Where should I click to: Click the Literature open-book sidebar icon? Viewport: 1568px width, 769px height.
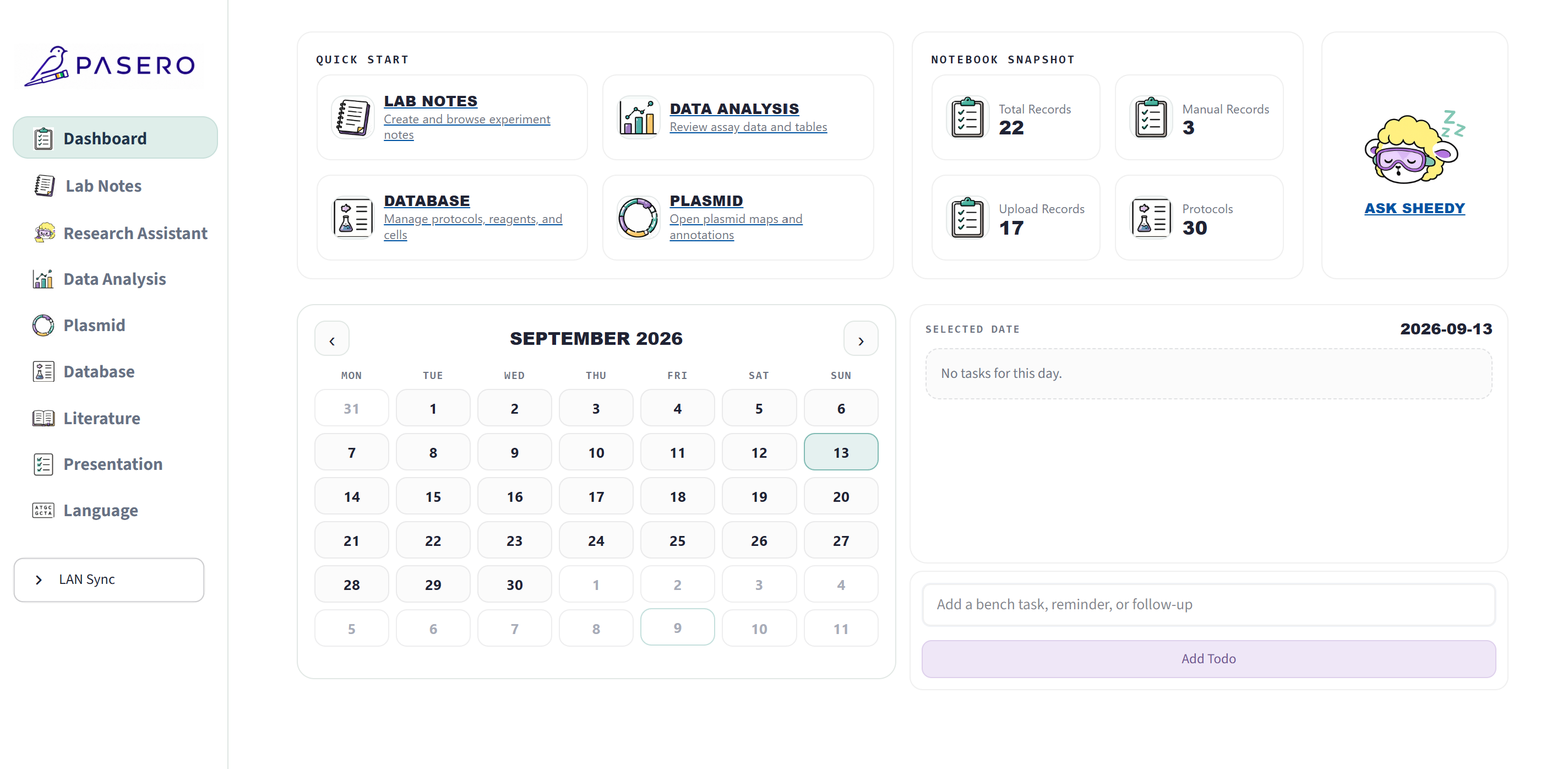43,418
